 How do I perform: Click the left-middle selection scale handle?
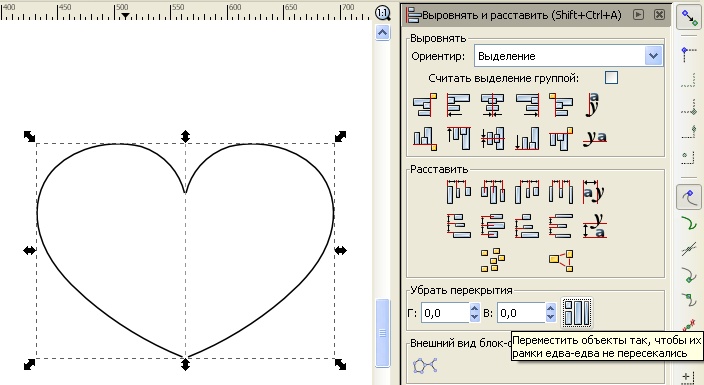(30, 250)
